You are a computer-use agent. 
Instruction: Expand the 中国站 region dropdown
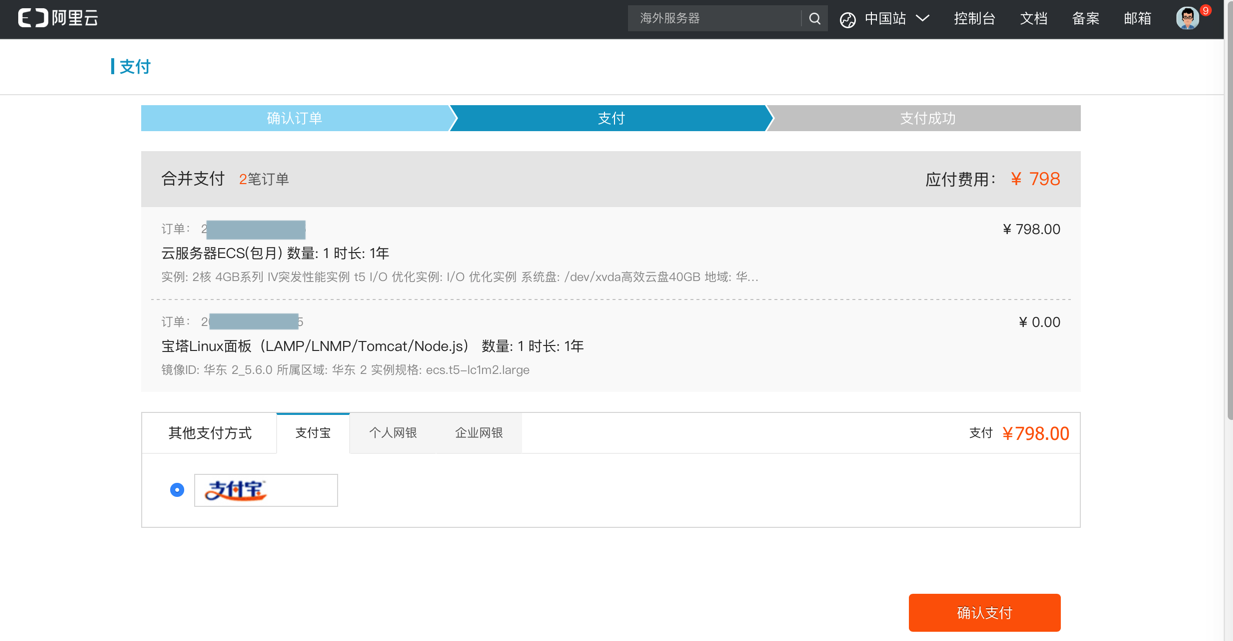pyautogui.click(x=898, y=18)
